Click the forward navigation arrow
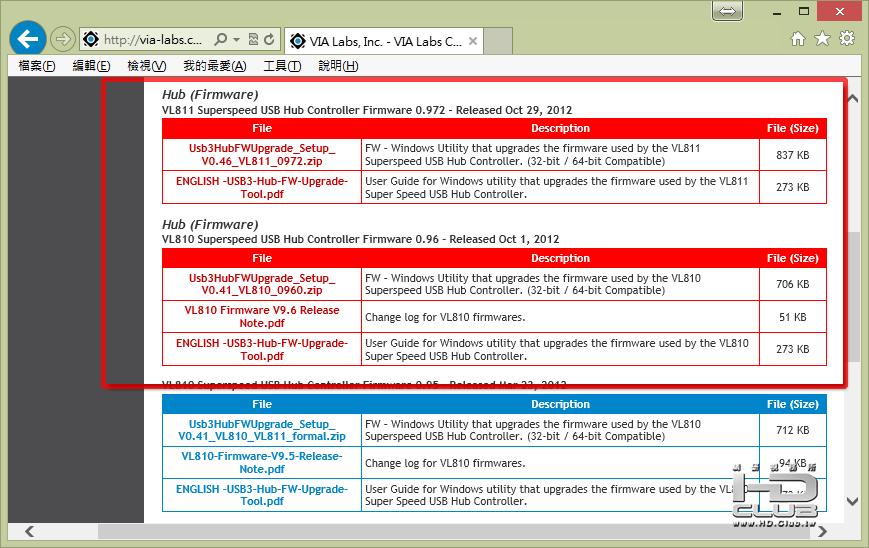 (x=63, y=39)
